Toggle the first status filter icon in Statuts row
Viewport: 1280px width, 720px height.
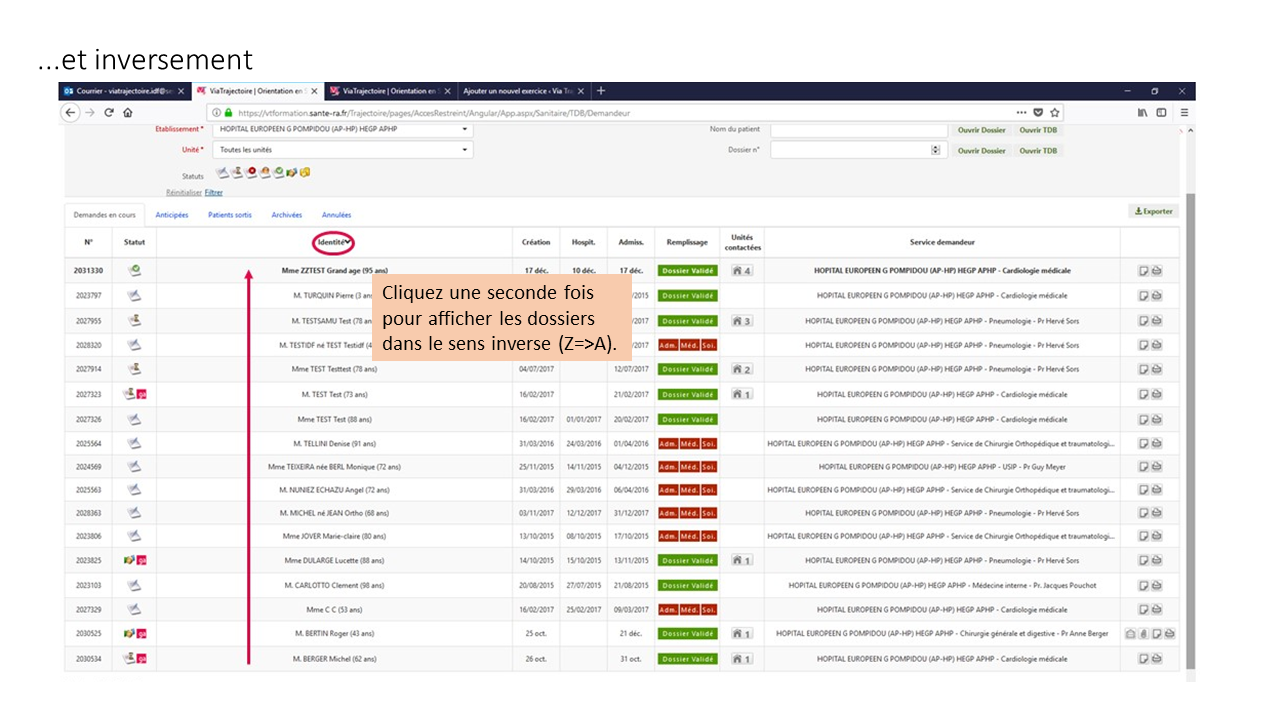tap(223, 172)
